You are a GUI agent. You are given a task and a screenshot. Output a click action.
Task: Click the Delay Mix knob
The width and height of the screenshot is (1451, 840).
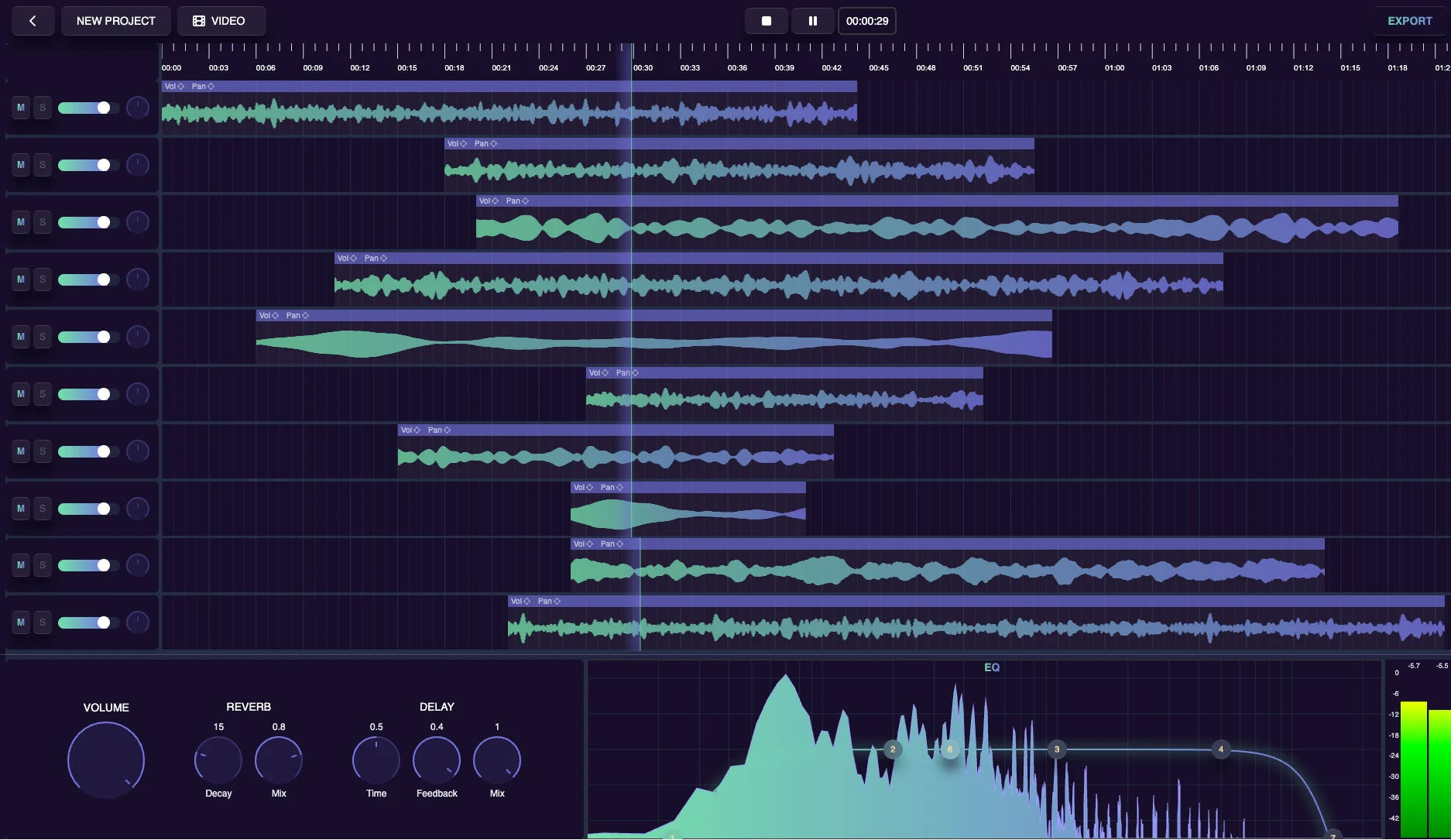pos(497,760)
